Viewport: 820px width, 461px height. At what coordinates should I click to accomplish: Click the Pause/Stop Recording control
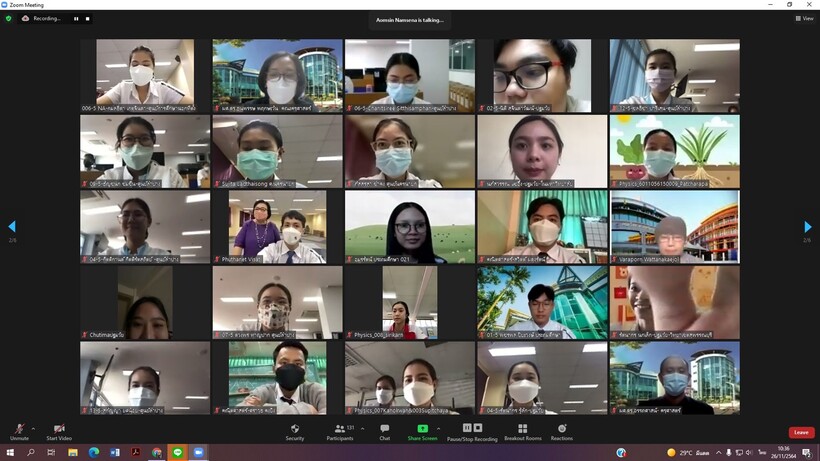(x=472, y=429)
